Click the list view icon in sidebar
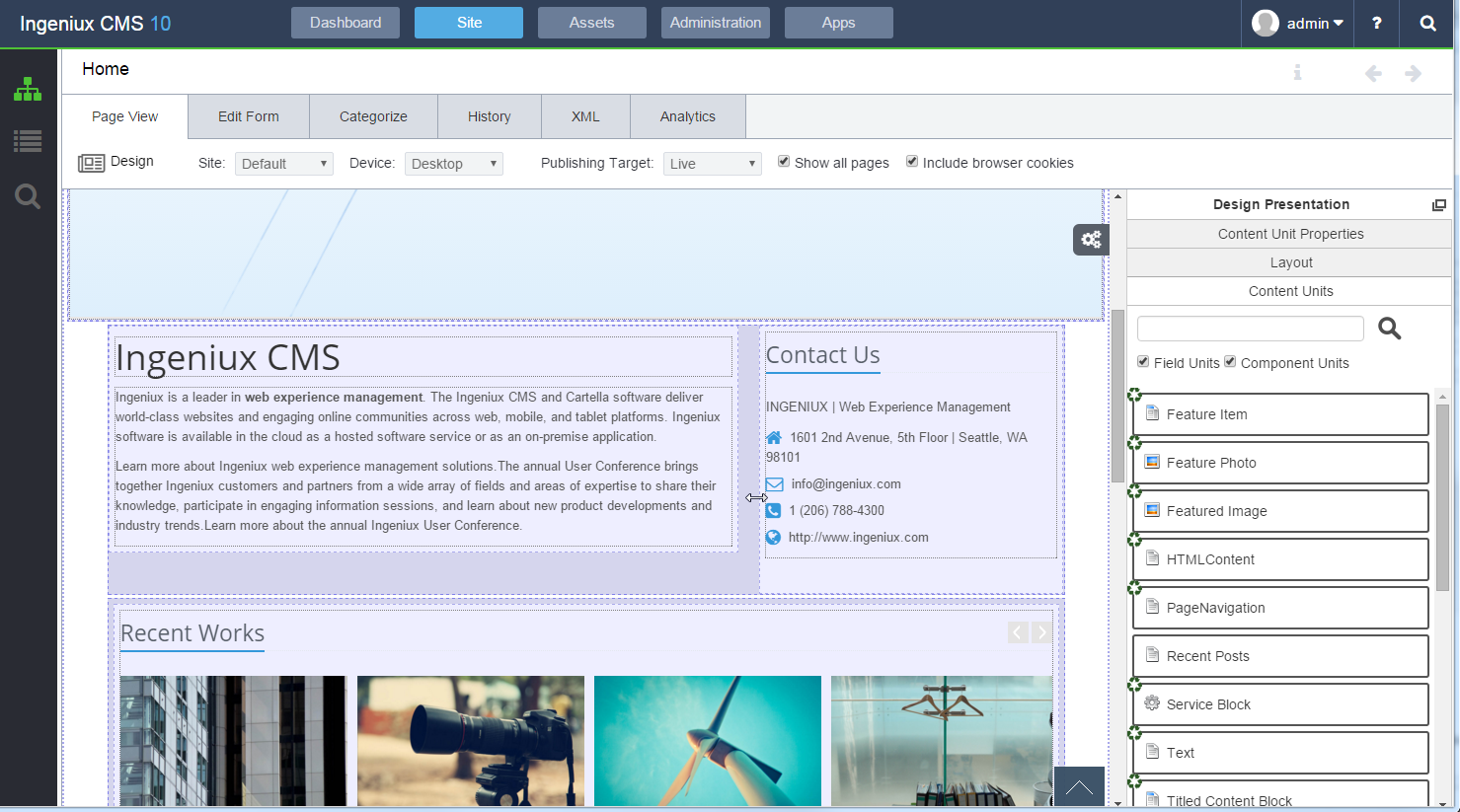1460x812 pixels. pyautogui.click(x=28, y=141)
